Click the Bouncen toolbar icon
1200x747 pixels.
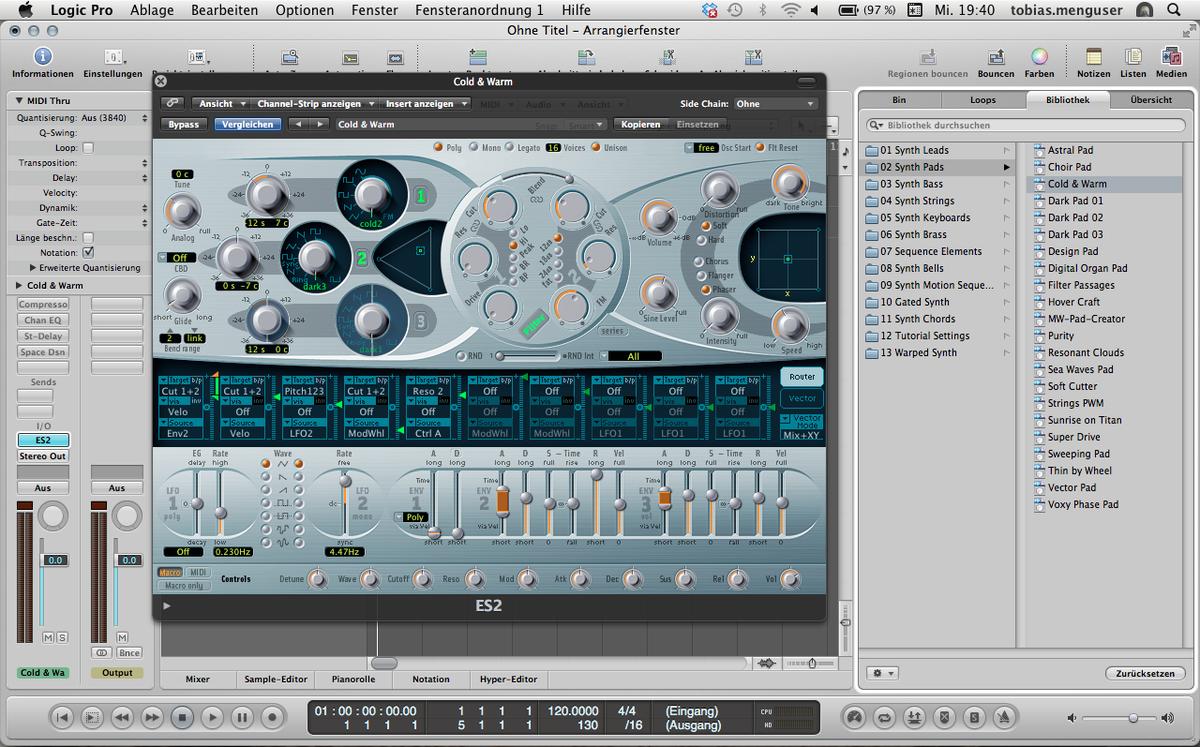[x=996, y=57]
